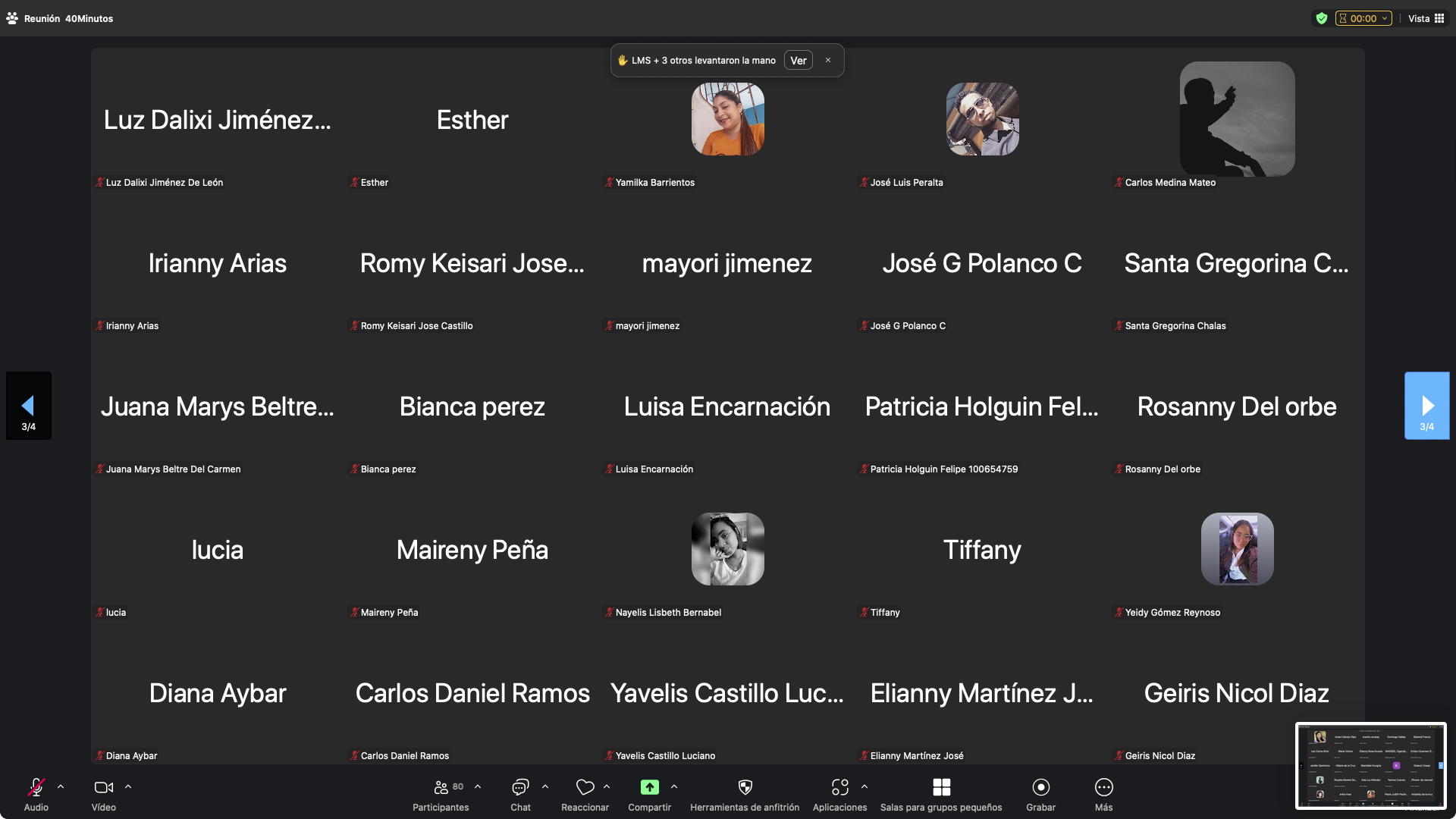Click the self-view gallery thumbnail

click(x=1370, y=765)
